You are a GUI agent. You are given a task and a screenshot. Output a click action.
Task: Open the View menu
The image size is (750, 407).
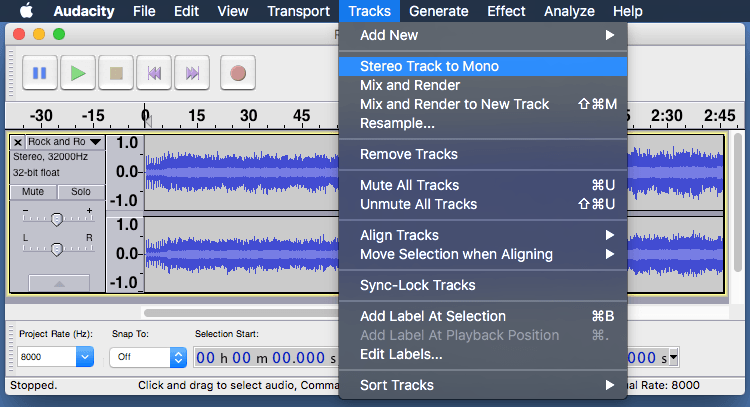[232, 11]
